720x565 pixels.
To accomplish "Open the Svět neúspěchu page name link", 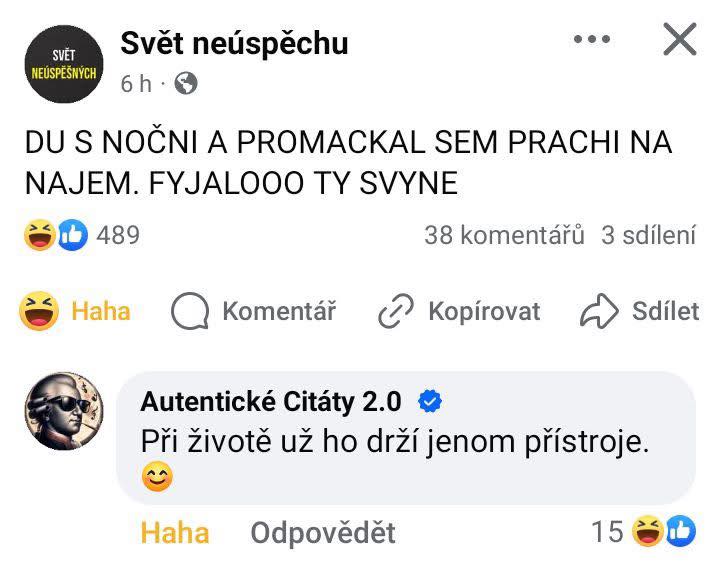I will (x=234, y=43).
